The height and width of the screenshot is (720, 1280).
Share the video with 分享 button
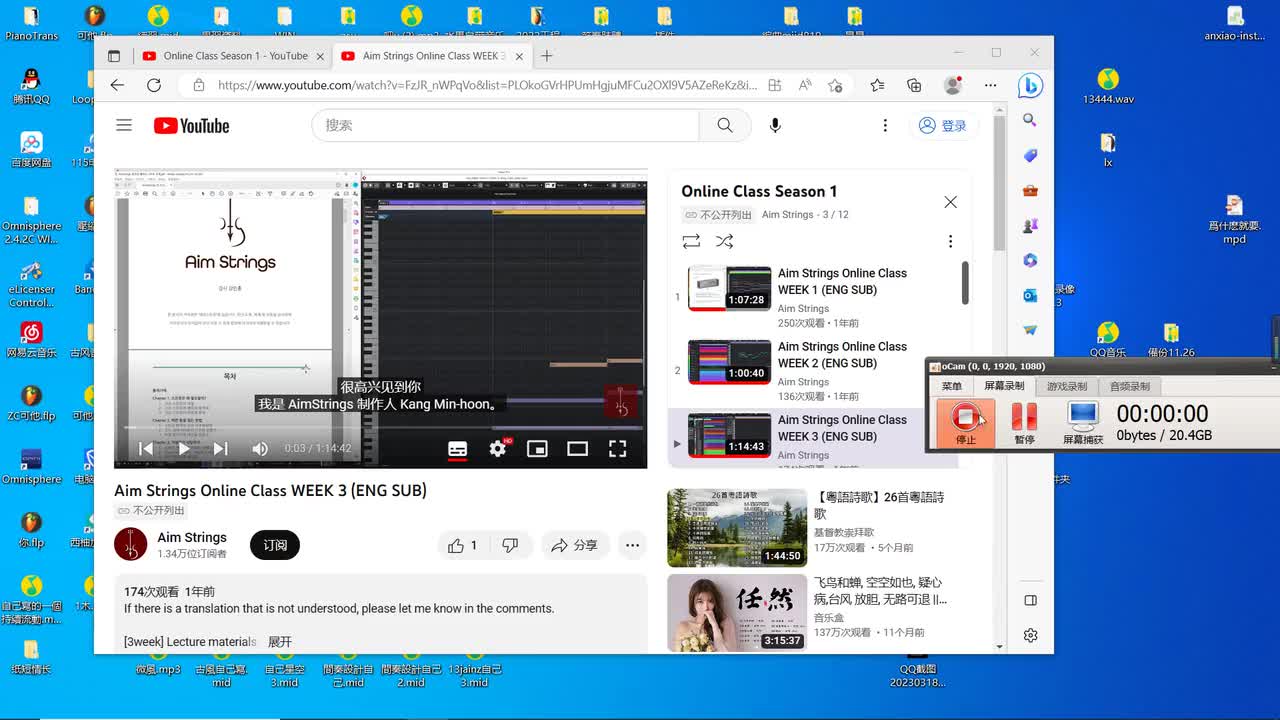point(574,545)
